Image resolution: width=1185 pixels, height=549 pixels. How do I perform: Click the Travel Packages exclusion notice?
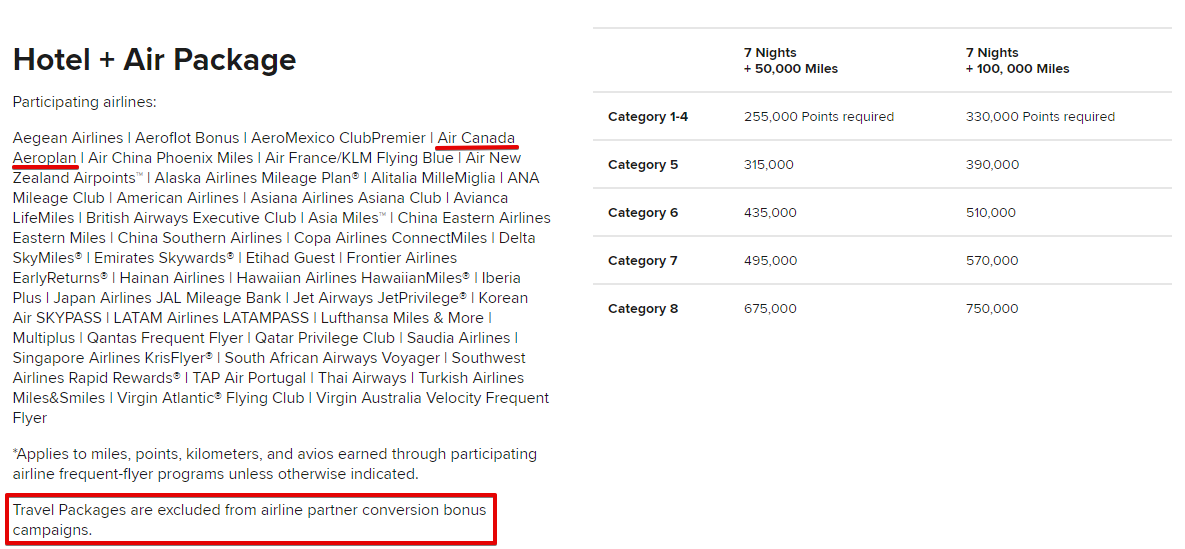(x=249, y=520)
